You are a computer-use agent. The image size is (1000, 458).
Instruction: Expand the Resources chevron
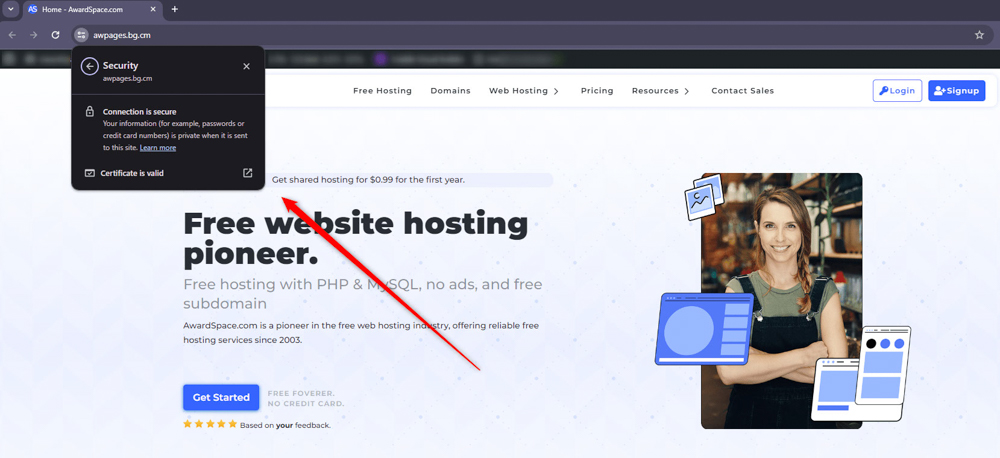click(x=687, y=91)
